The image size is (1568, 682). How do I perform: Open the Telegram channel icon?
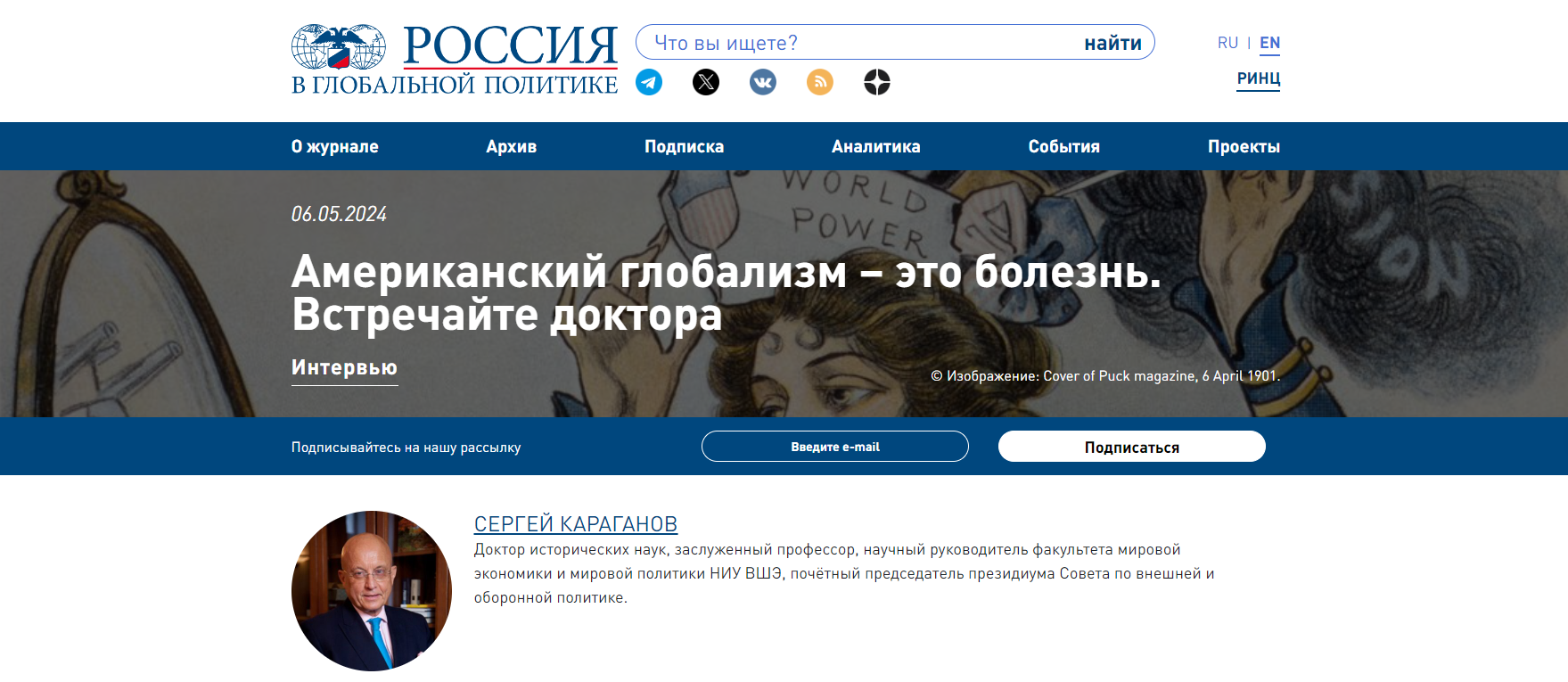point(649,82)
